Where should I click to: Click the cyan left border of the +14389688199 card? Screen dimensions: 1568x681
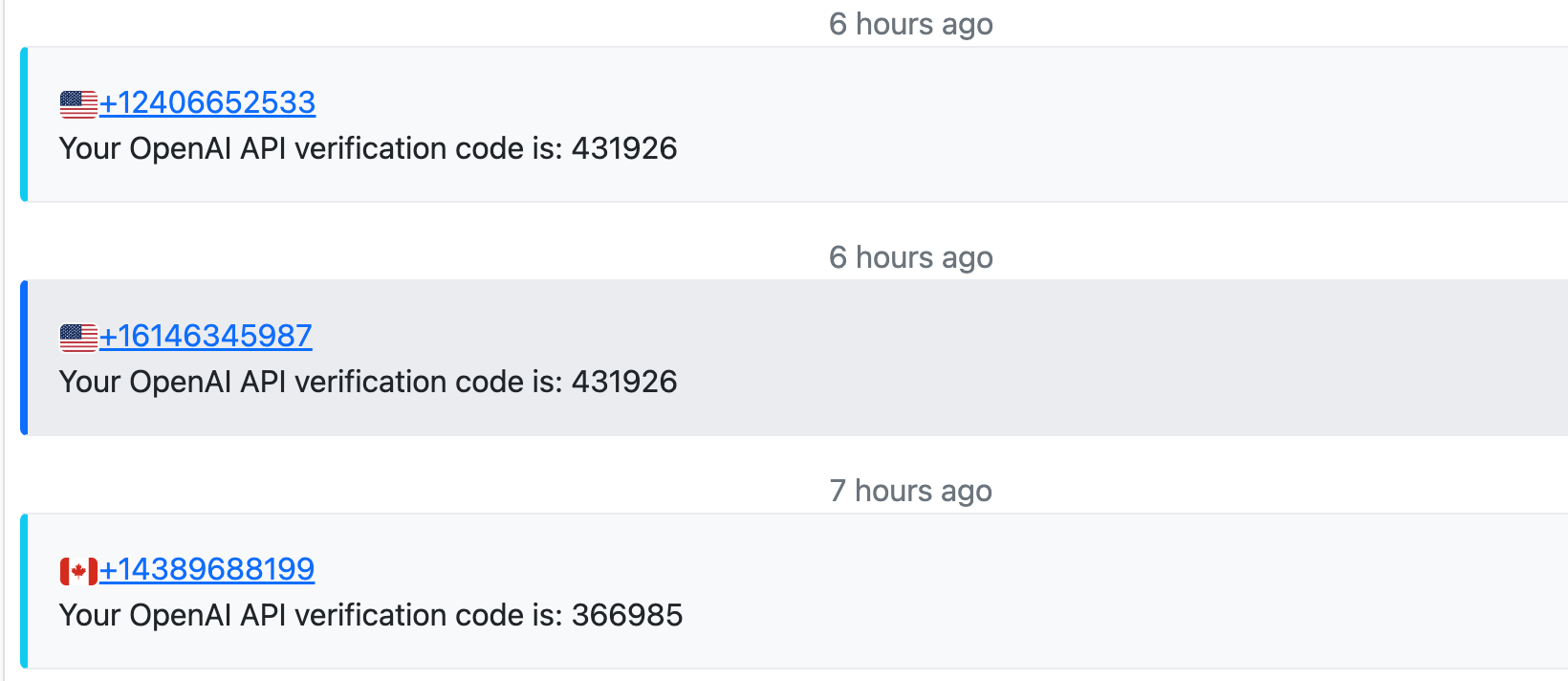[x=24, y=591]
